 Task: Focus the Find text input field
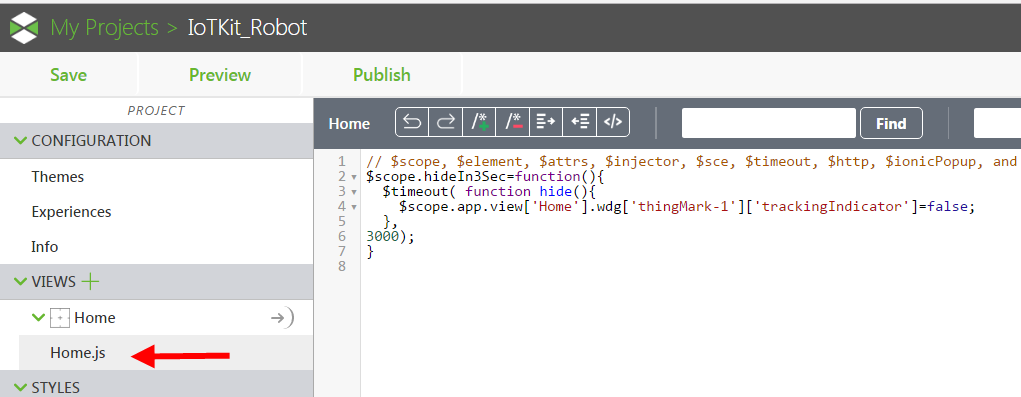point(768,123)
